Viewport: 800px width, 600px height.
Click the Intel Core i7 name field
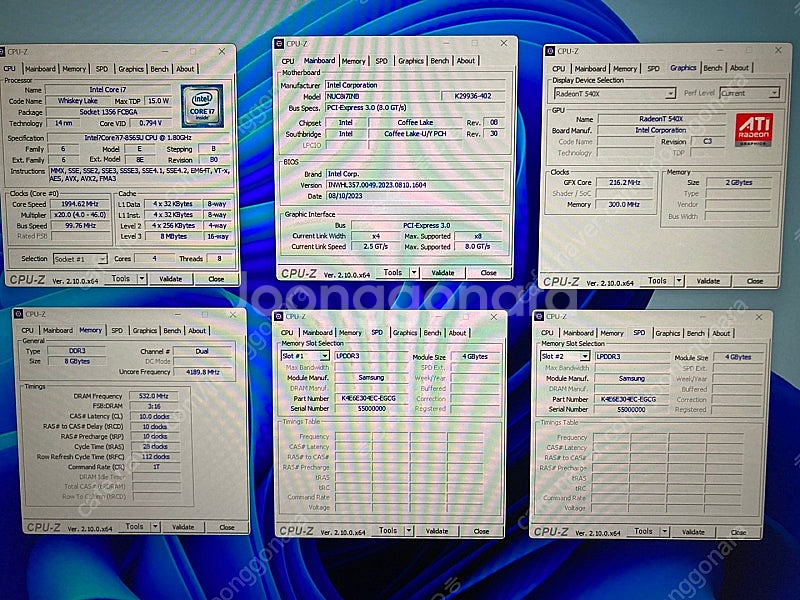[108, 90]
